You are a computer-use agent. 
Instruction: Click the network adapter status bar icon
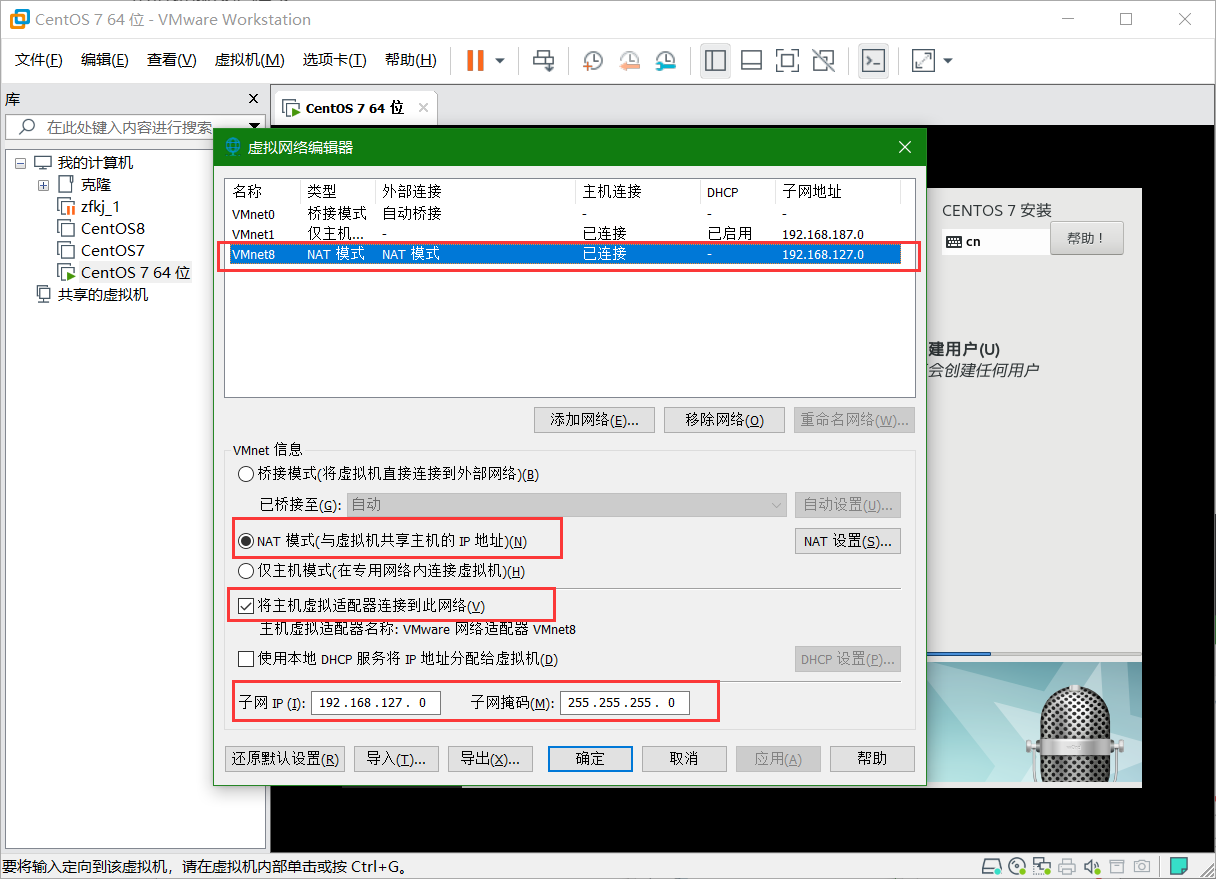click(x=1042, y=866)
